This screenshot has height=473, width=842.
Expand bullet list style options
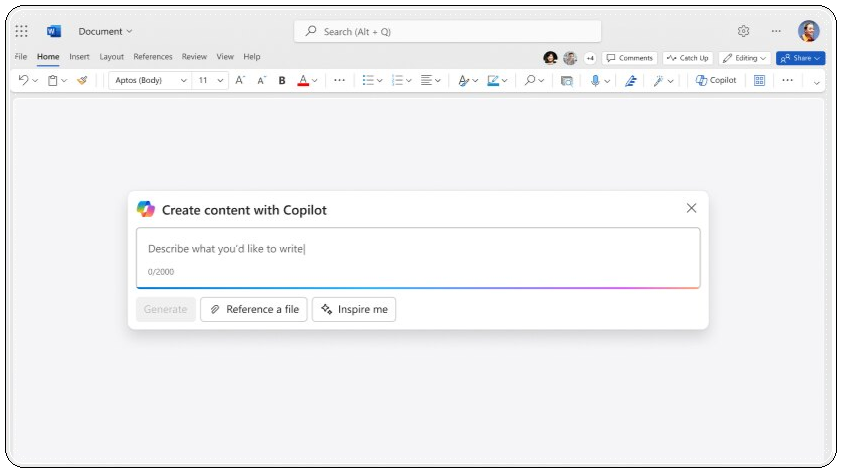click(x=380, y=81)
